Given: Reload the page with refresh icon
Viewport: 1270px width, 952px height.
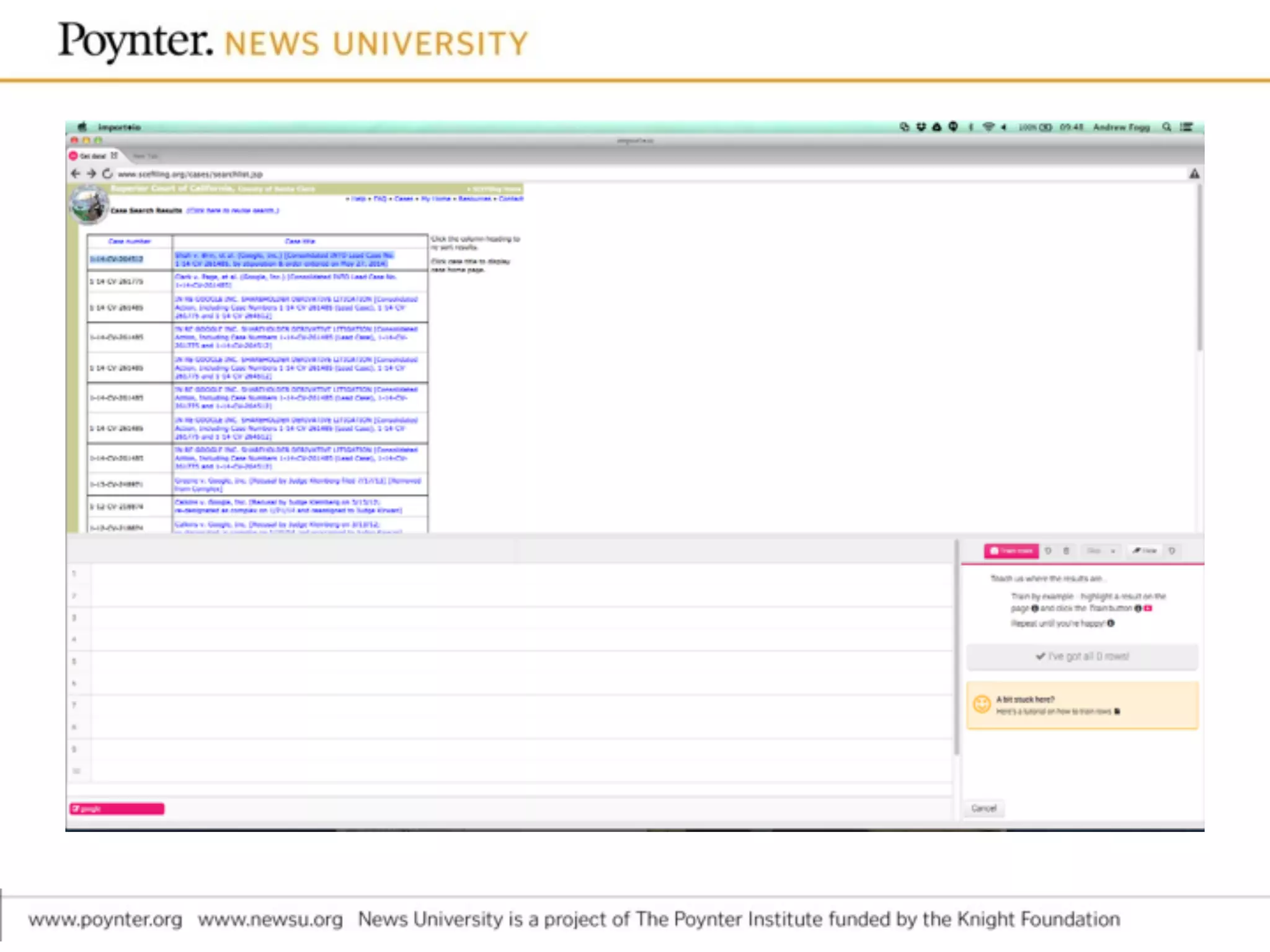Looking at the screenshot, I should (x=107, y=174).
